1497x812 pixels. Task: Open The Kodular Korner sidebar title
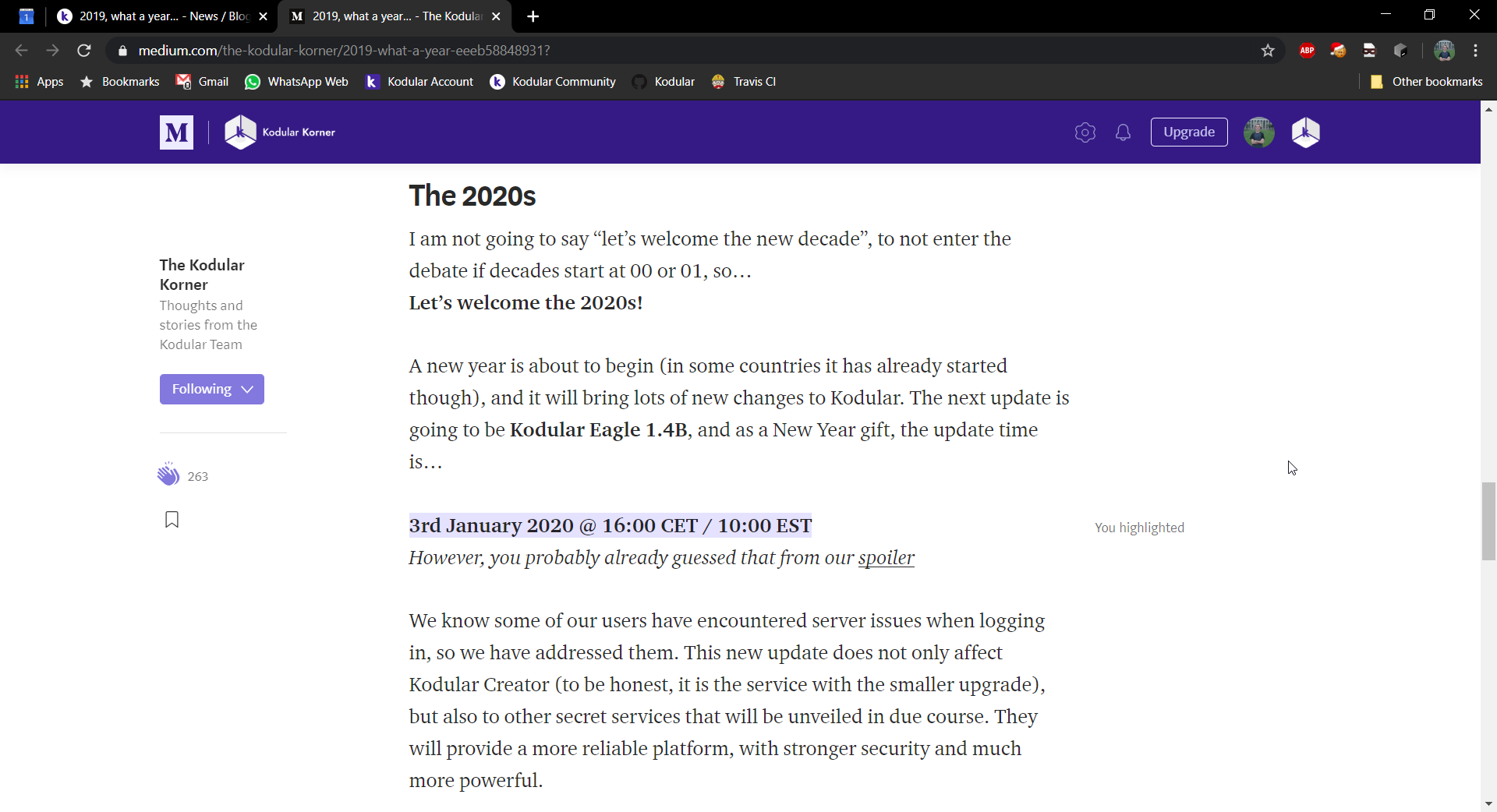pyautogui.click(x=202, y=274)
